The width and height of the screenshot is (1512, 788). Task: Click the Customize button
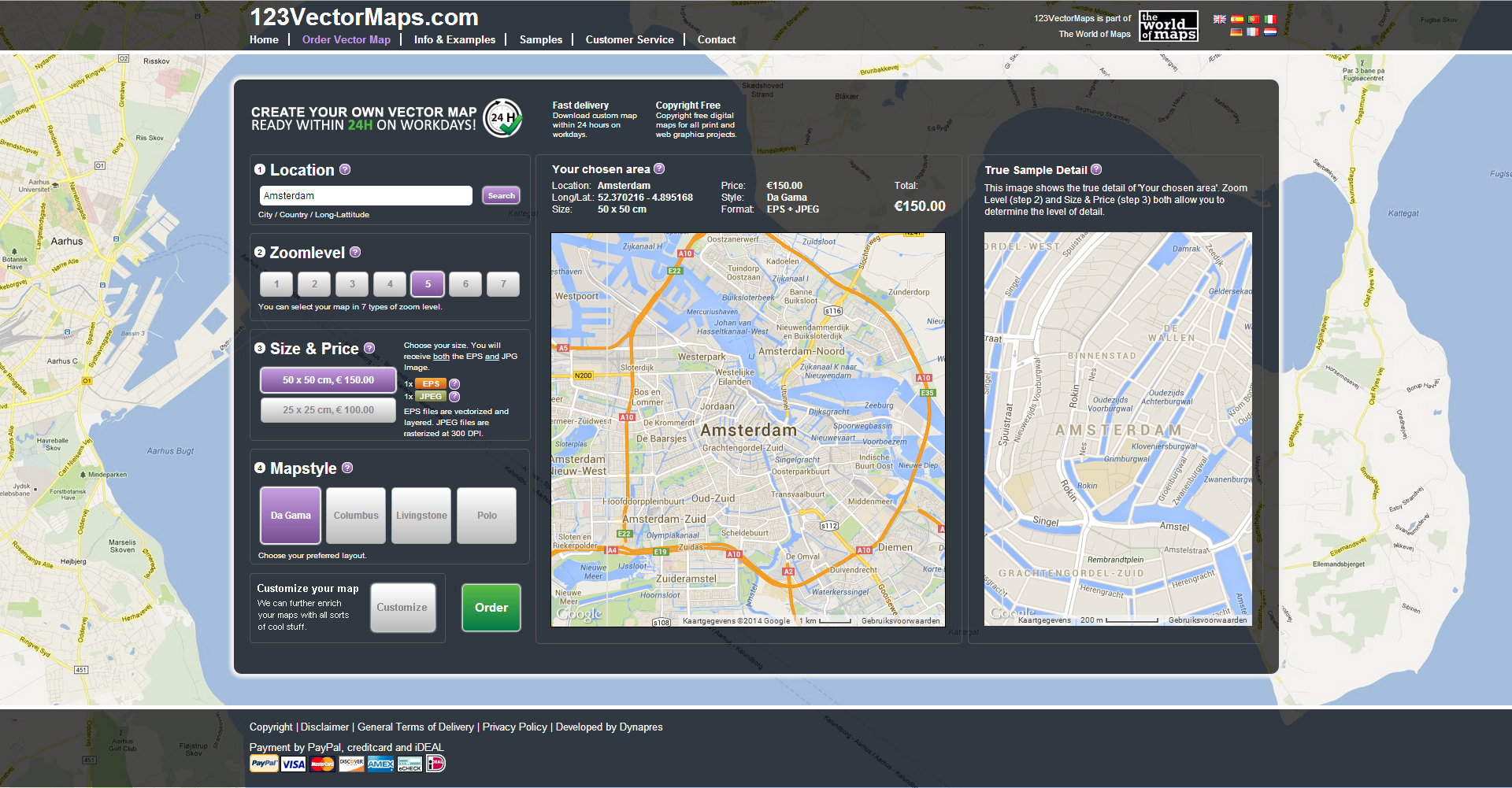(x=402, y=608)
